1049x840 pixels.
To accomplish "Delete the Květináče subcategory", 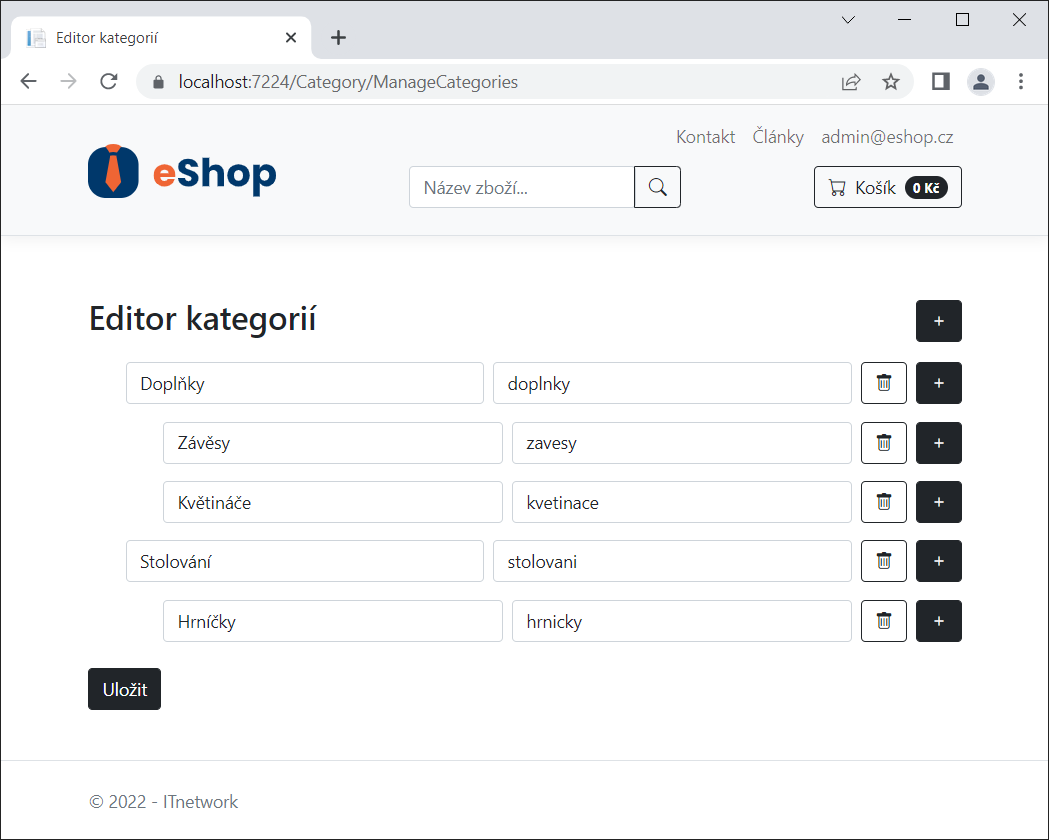I will [883, 502].
